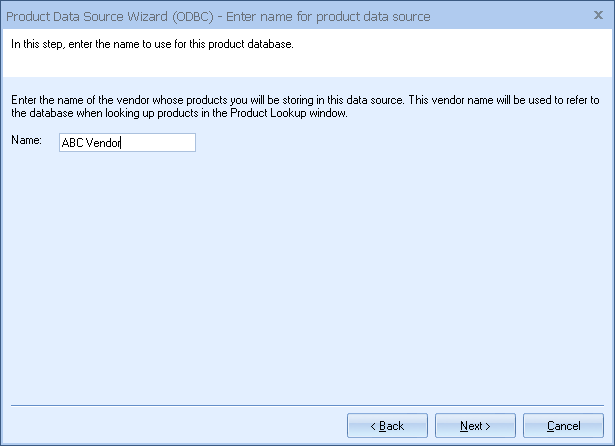Click the right arrow on Next button
Screen dimensions: 615x446
pyautogui.click(x=488, y=426)
